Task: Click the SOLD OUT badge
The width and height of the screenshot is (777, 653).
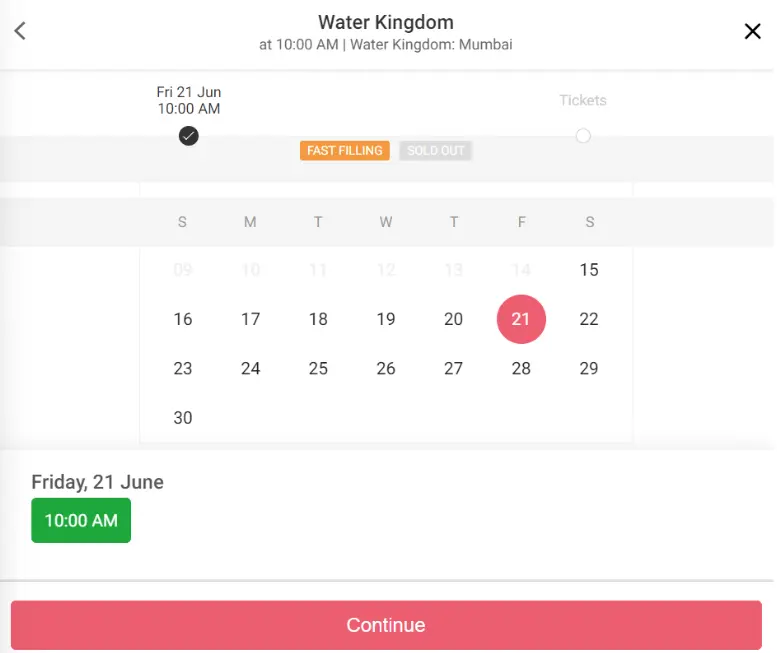Action: click(436, 151)
